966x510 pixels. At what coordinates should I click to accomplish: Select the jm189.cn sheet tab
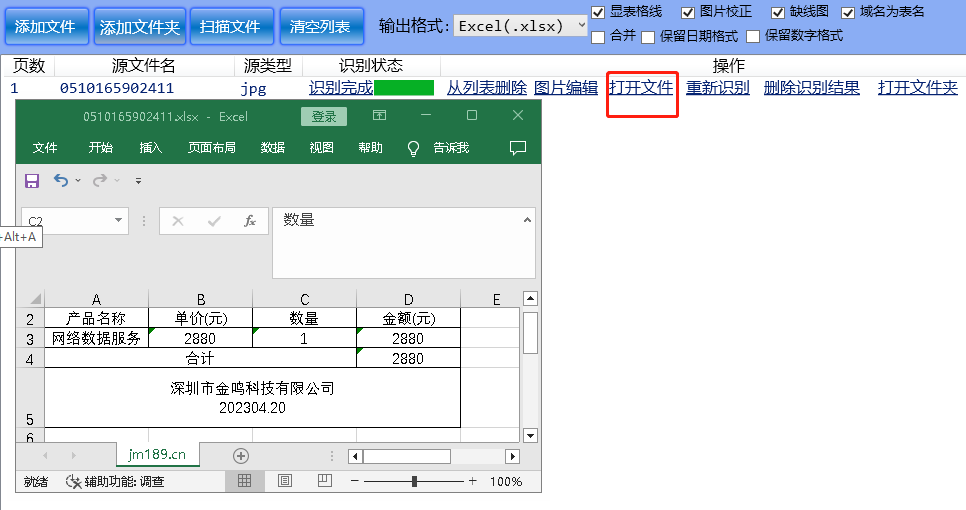click(157, 455)
